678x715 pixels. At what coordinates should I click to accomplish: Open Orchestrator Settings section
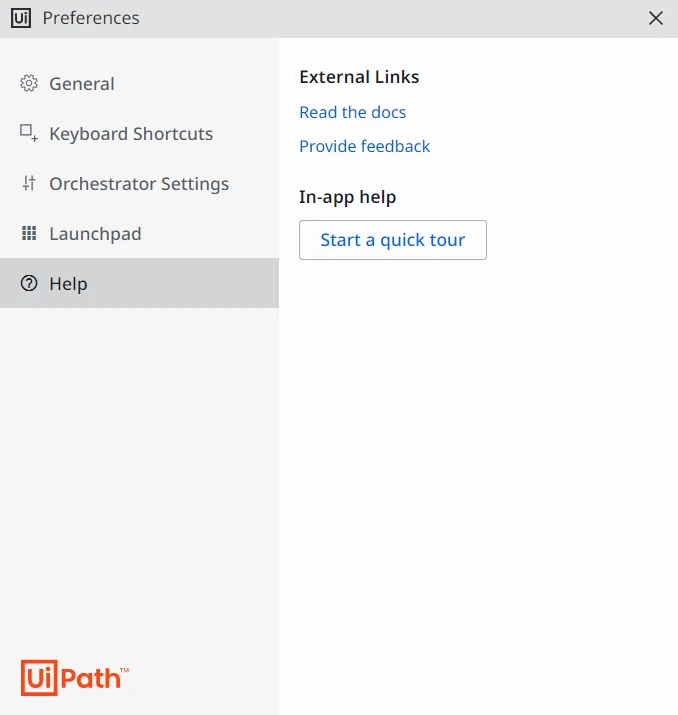coord(140,184)
